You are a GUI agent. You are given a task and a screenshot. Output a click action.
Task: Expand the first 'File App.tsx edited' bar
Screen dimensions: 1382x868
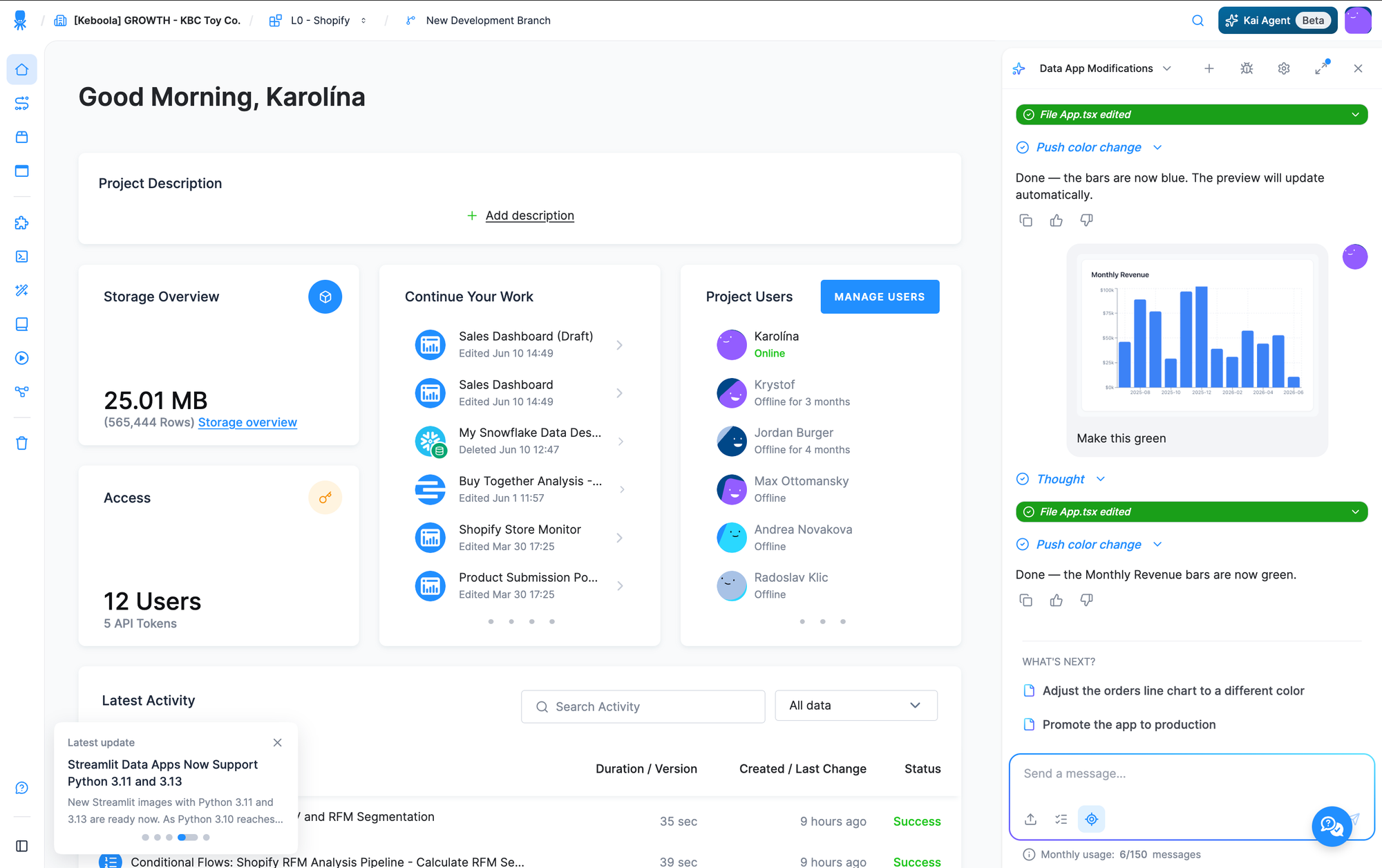point(1191,115)
